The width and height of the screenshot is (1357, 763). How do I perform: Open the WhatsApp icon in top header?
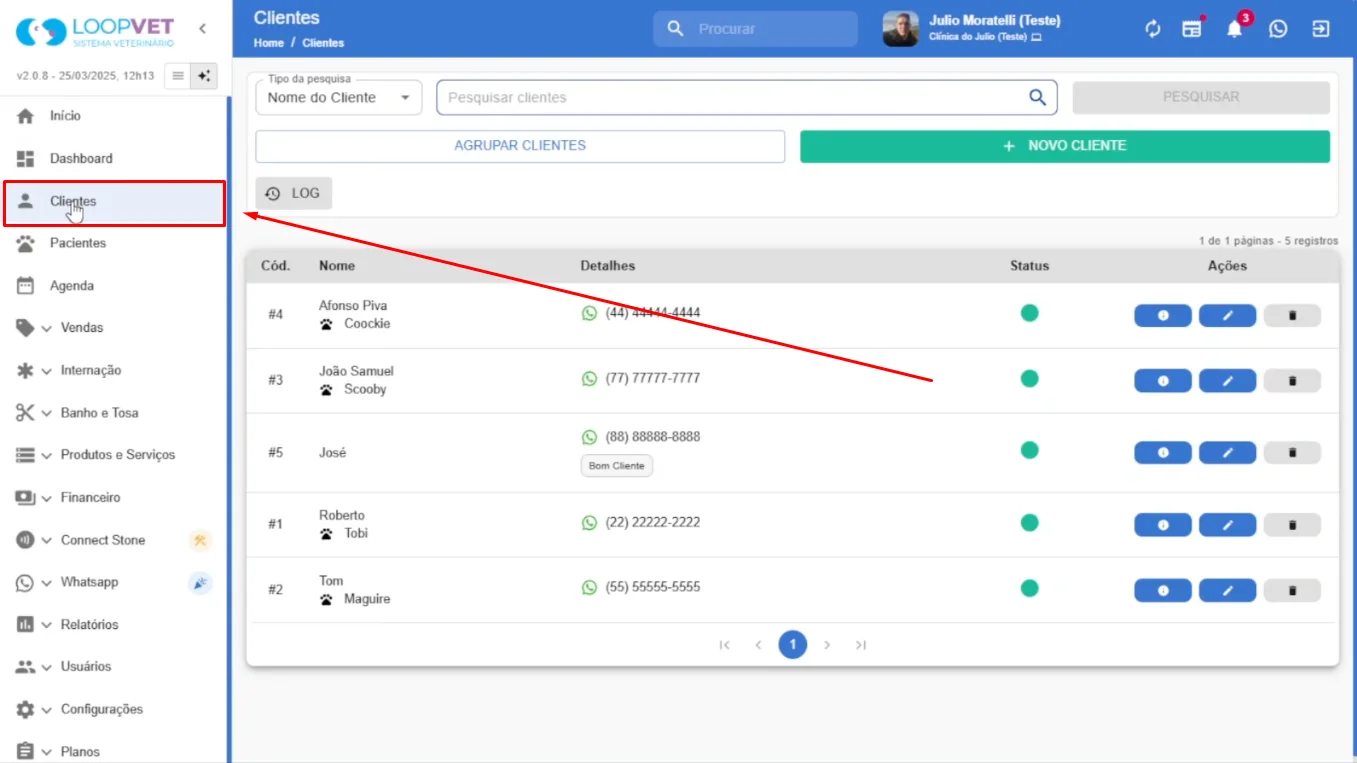tap(1278, 29)
